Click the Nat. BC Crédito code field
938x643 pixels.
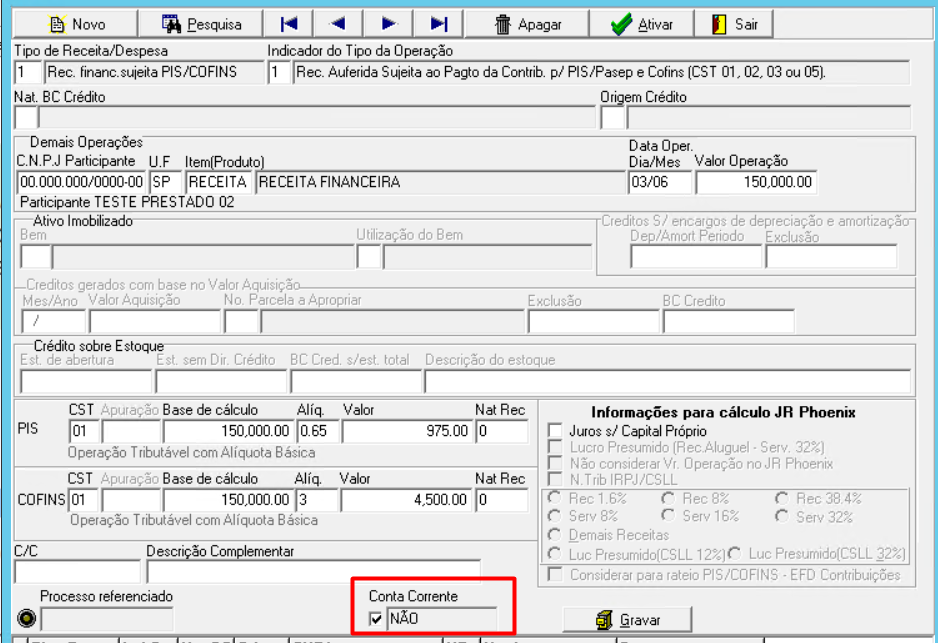[x=26, y=118]
